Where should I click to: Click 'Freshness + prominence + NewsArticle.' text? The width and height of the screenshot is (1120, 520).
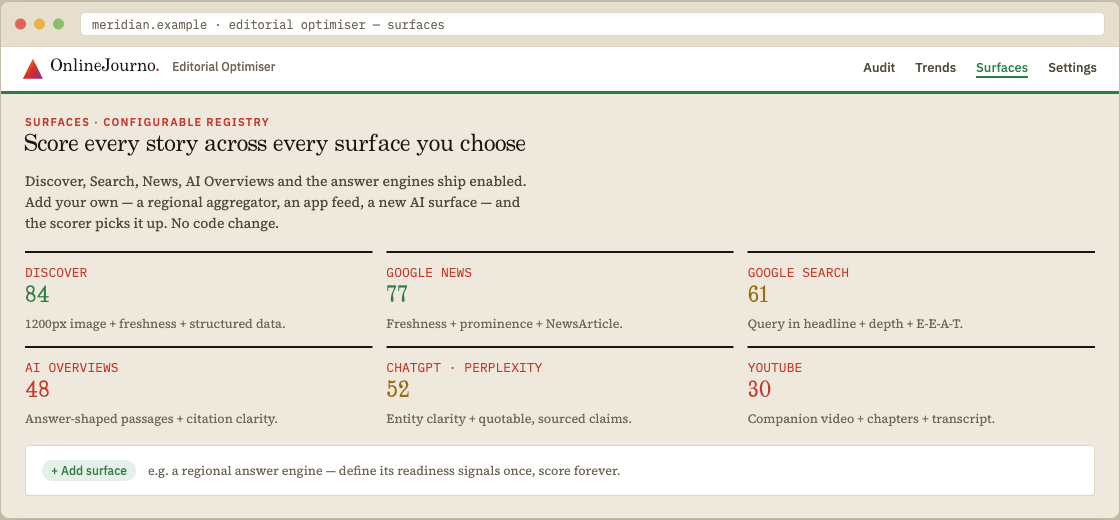pos(504,324)
